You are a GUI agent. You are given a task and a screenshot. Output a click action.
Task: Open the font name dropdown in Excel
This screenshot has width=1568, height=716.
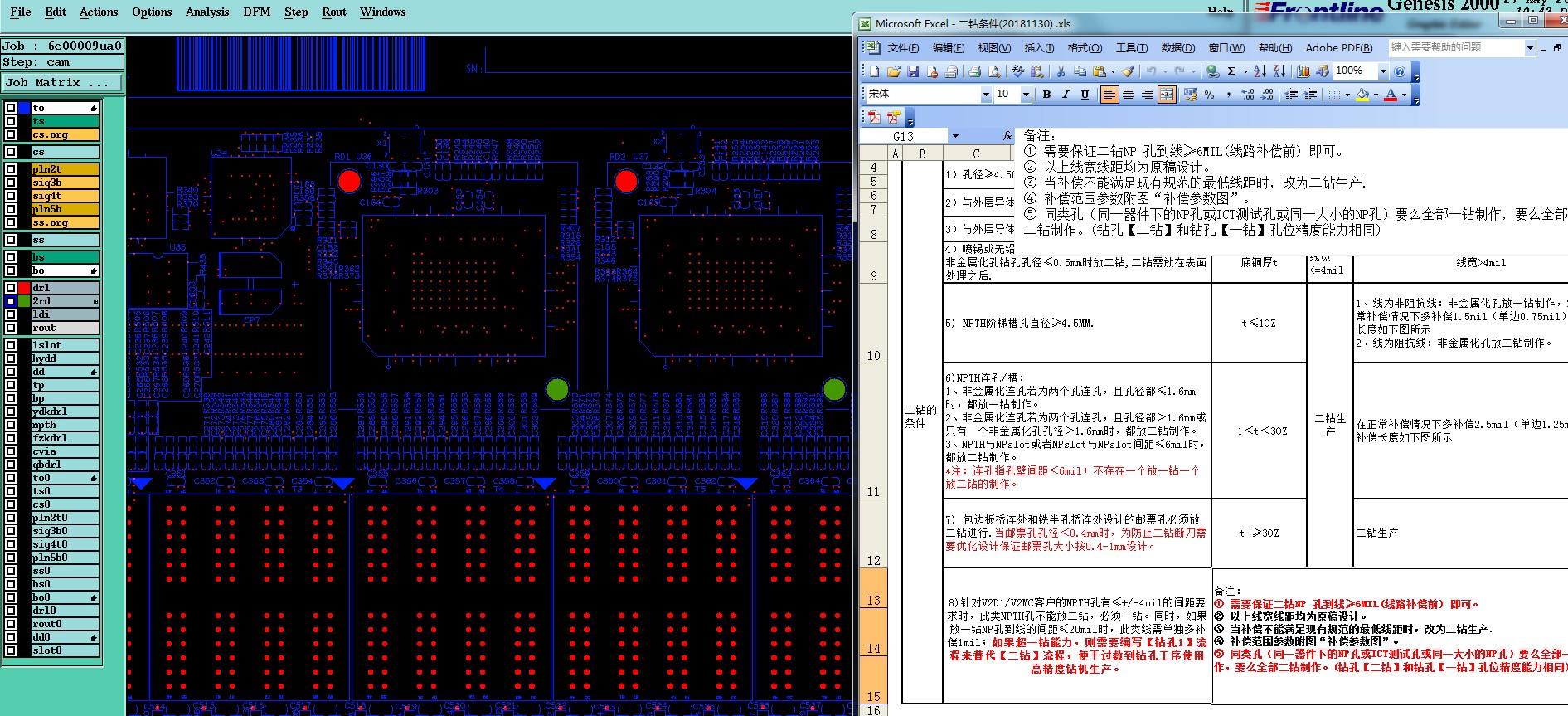click(x=986, y=95)
